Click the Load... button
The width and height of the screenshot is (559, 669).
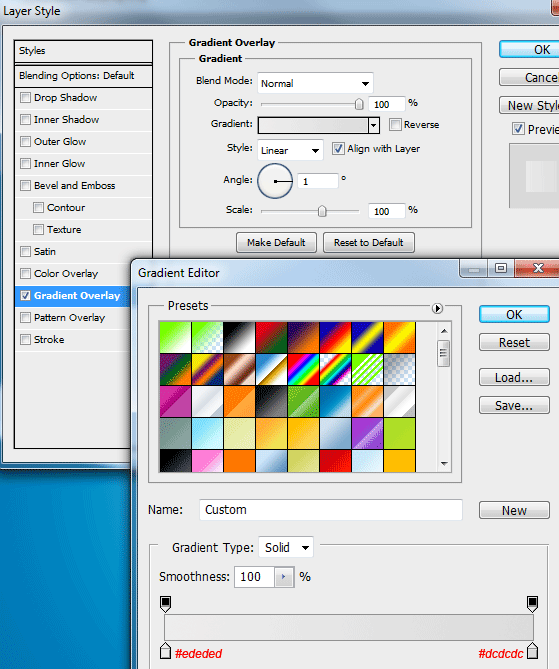pos(514,377)
